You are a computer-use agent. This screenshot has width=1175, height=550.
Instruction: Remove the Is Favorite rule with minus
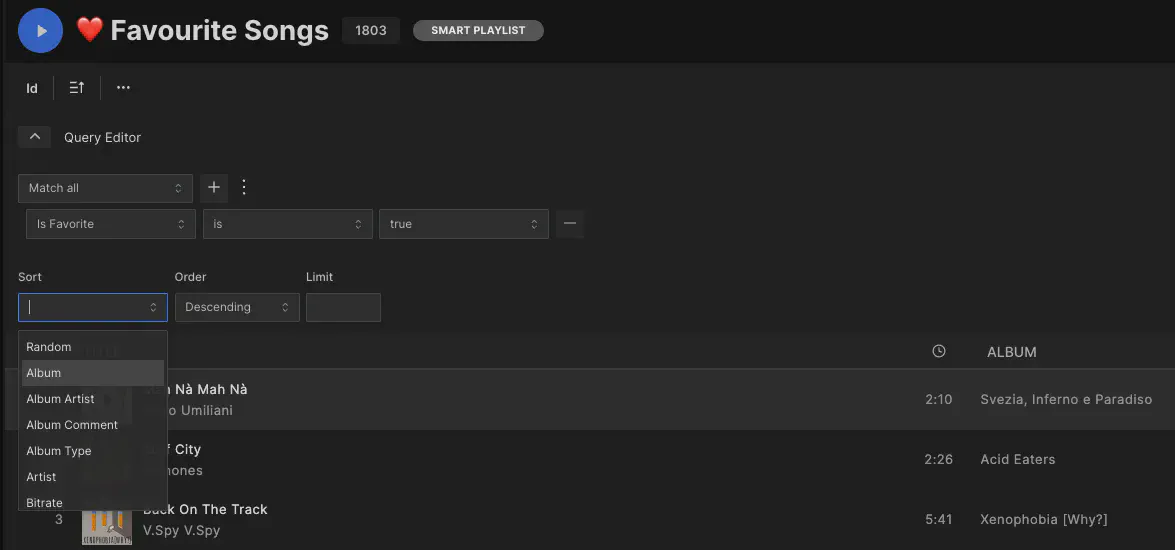click(570, 224)
